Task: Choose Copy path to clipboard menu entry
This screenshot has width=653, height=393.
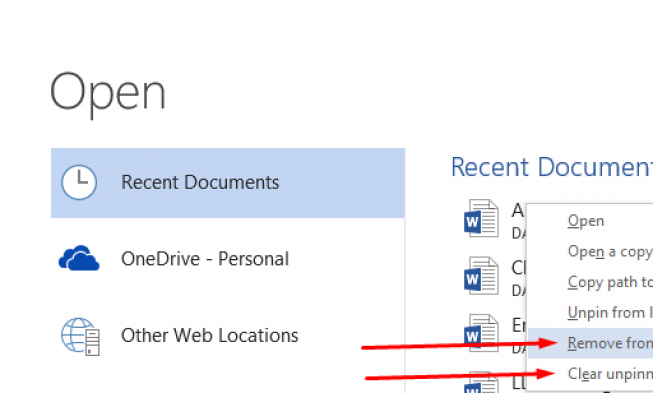Action: [610, 282]
